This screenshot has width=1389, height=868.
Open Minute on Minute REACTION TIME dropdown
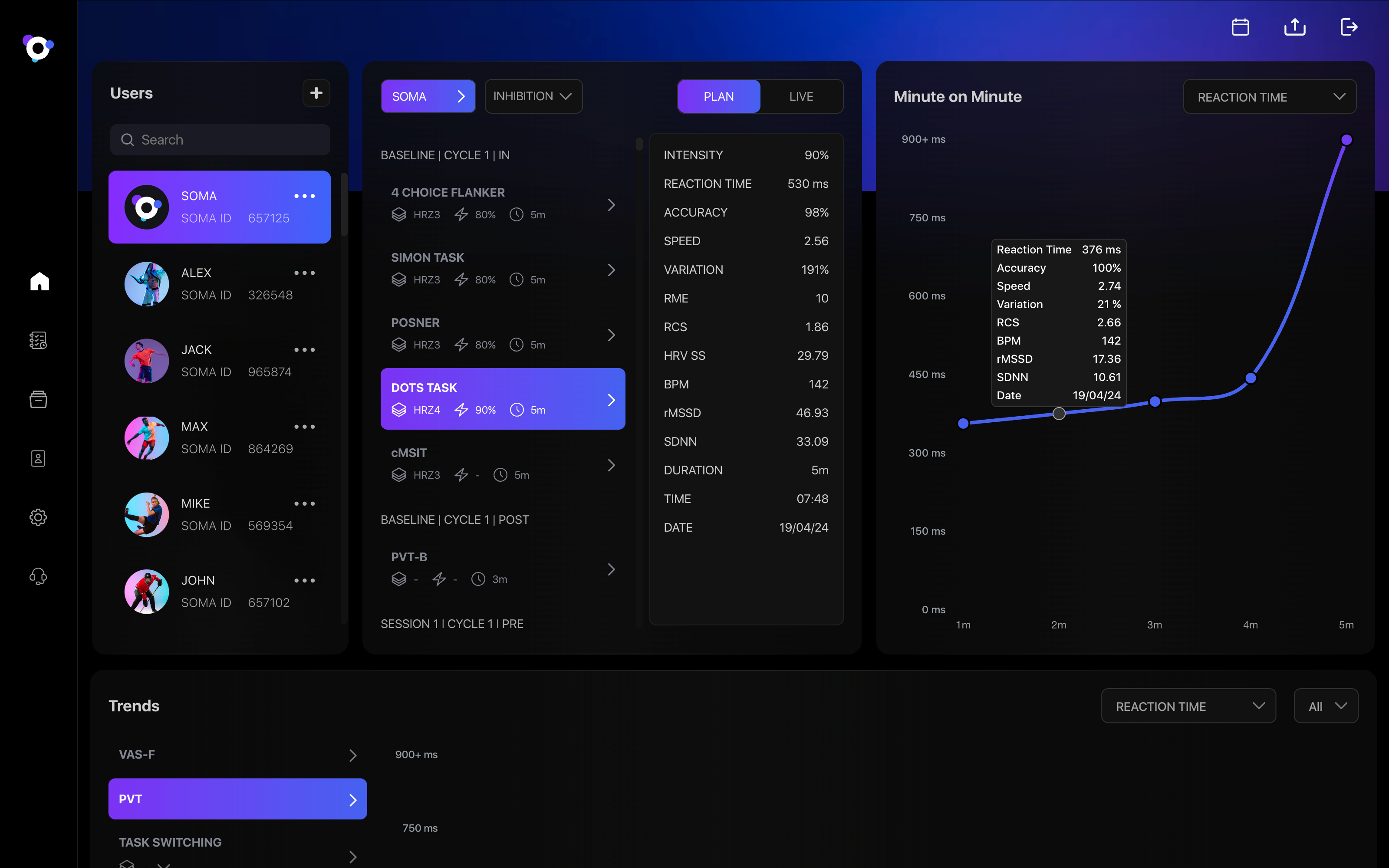[1269, 97]
